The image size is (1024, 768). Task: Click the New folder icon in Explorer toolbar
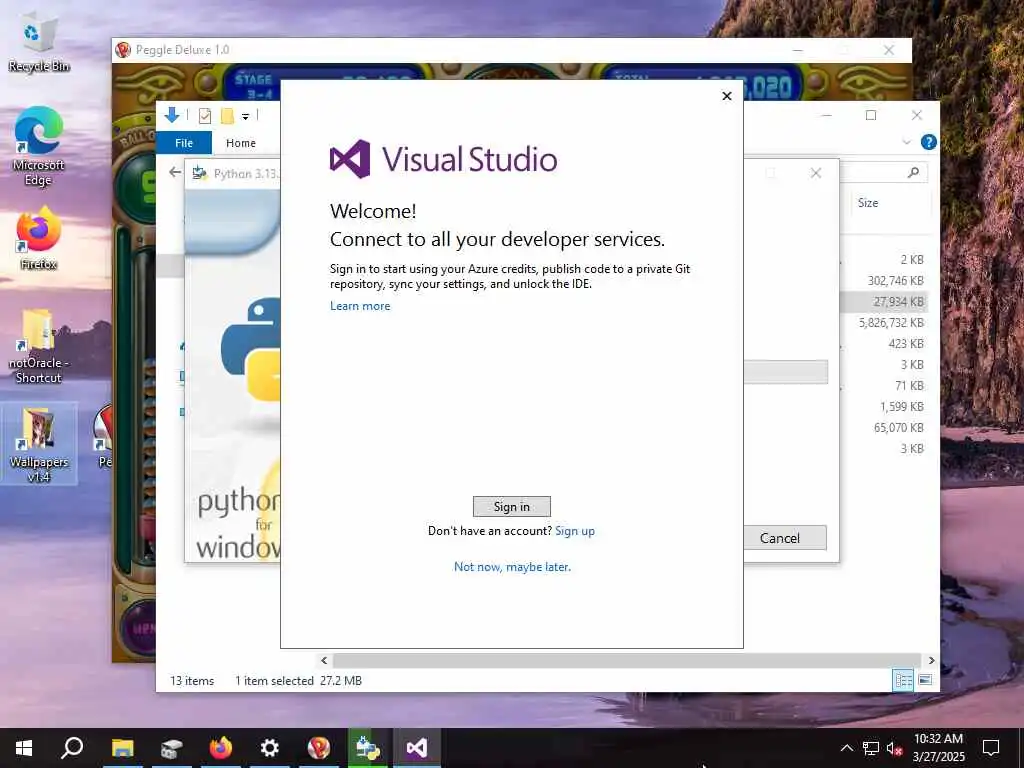(x=227, y=116)
